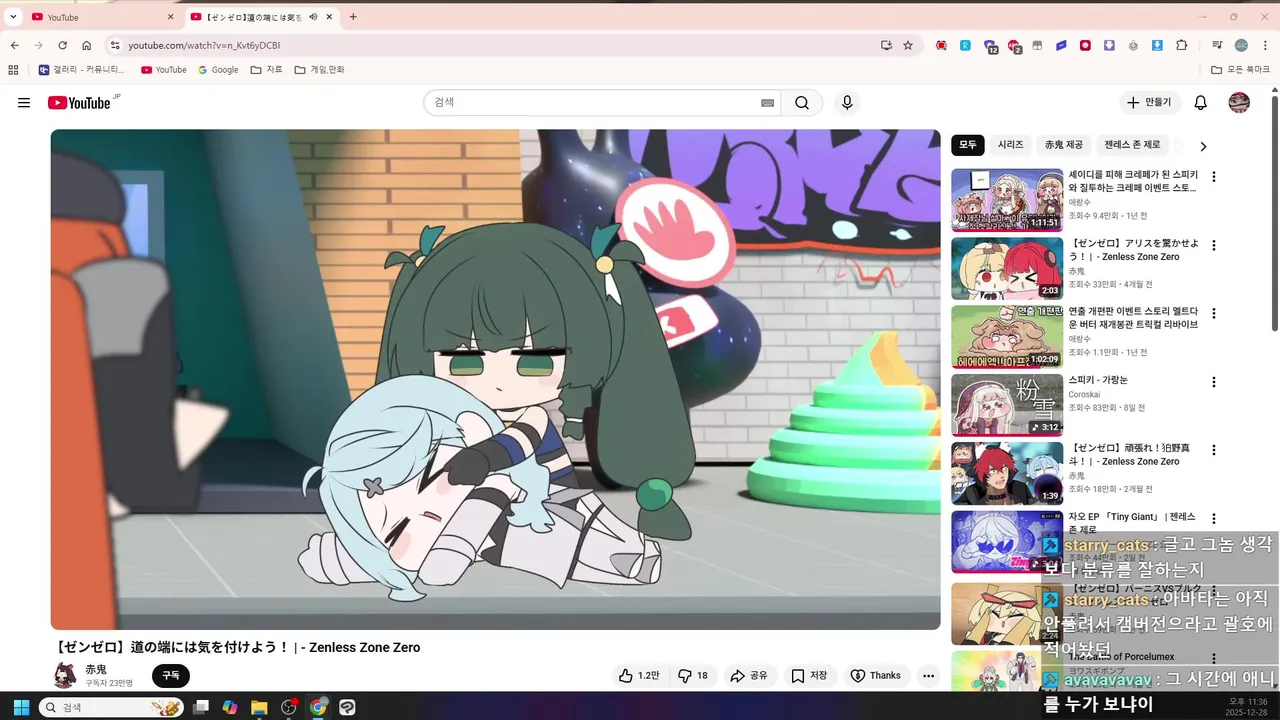1280x720 pixels.
Task: Open the YouTube hamburger guide menu
Action: (x=24, y=103)
